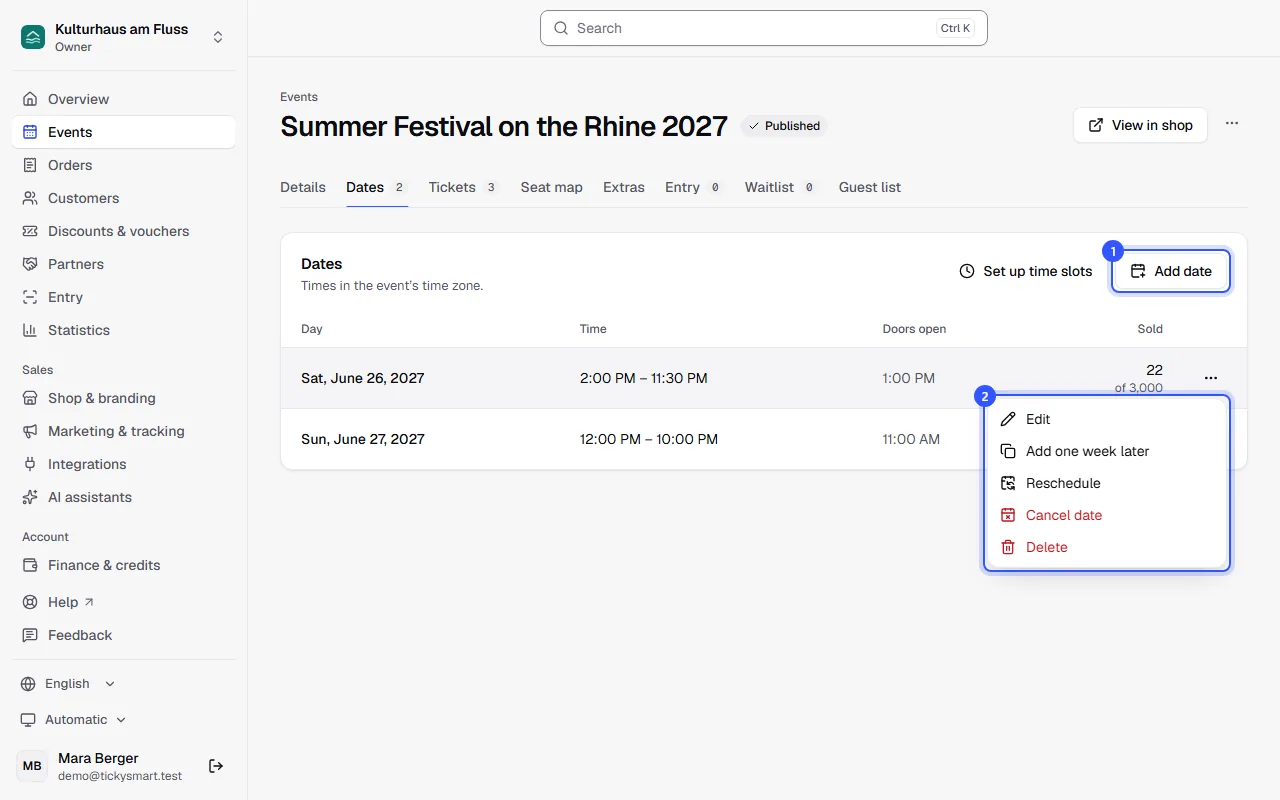Click the 12:00 PM – 10:00 PM time

pos(649,439)
